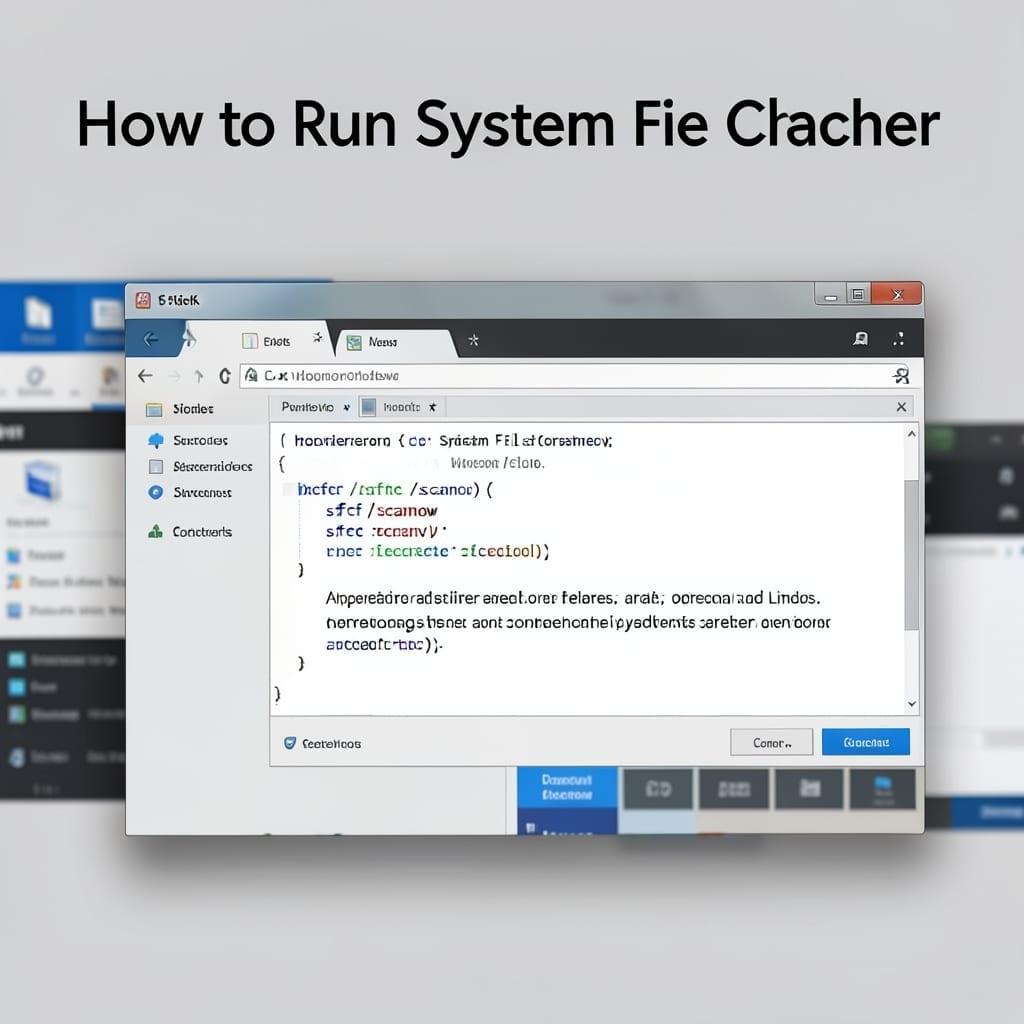The height and width of the screenshot is (1024, 1024).
Task: Click the scroll up arrow of the code pane
Action: [912, 434]
